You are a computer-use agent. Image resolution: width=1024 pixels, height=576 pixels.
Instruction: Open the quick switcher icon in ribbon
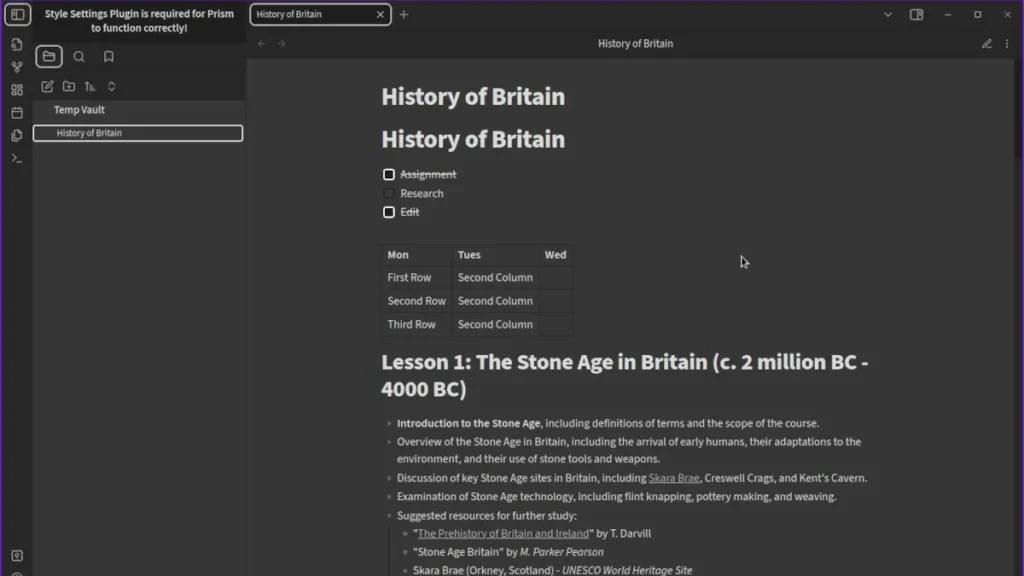click(17, 44)
